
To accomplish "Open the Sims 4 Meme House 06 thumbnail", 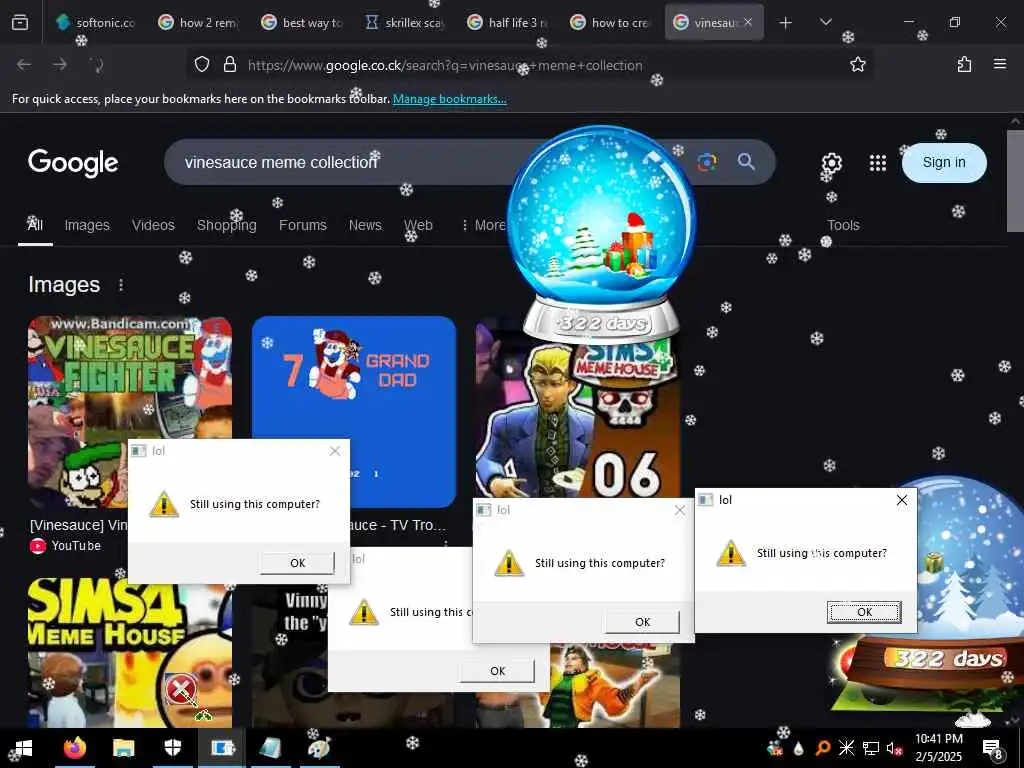I will pos(578,418).
